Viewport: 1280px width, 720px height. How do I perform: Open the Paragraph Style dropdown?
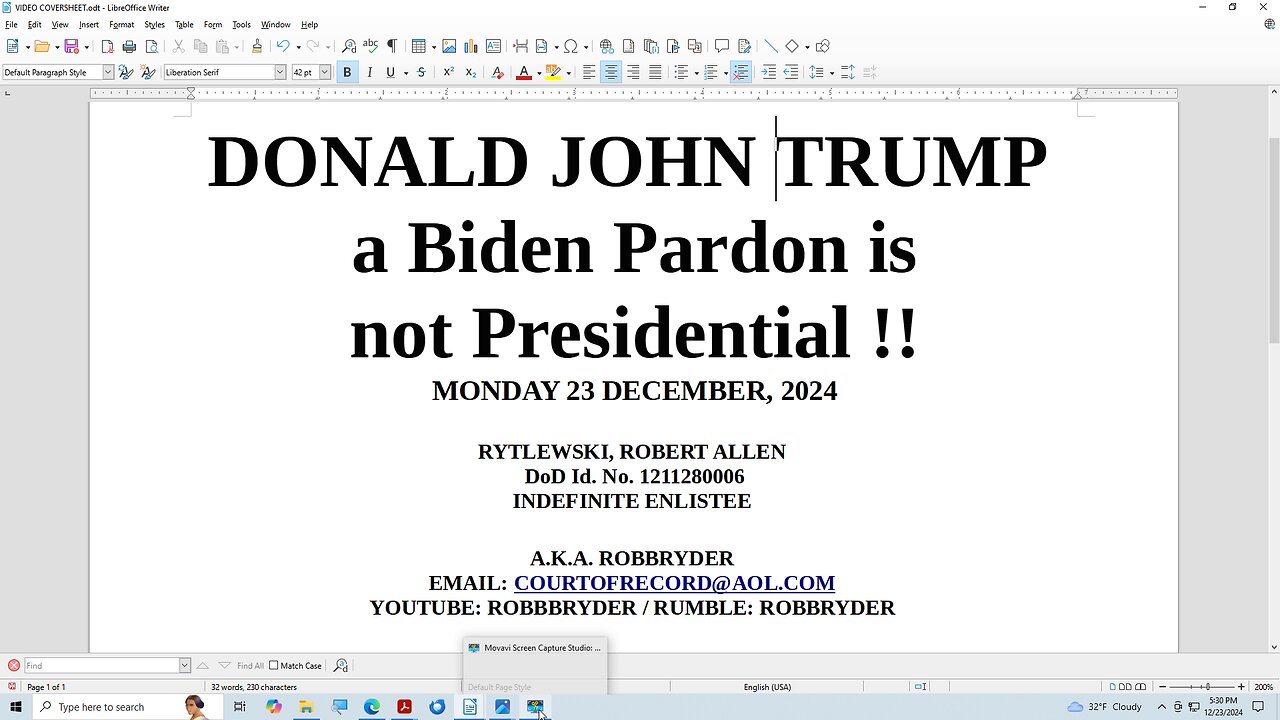pos(108,72)
